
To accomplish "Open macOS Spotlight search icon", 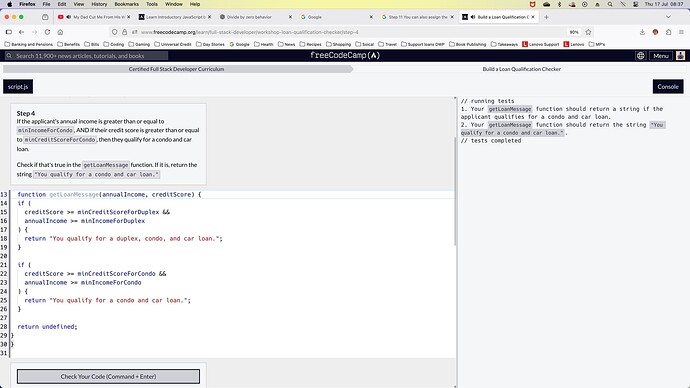I will tap(610, 4).
